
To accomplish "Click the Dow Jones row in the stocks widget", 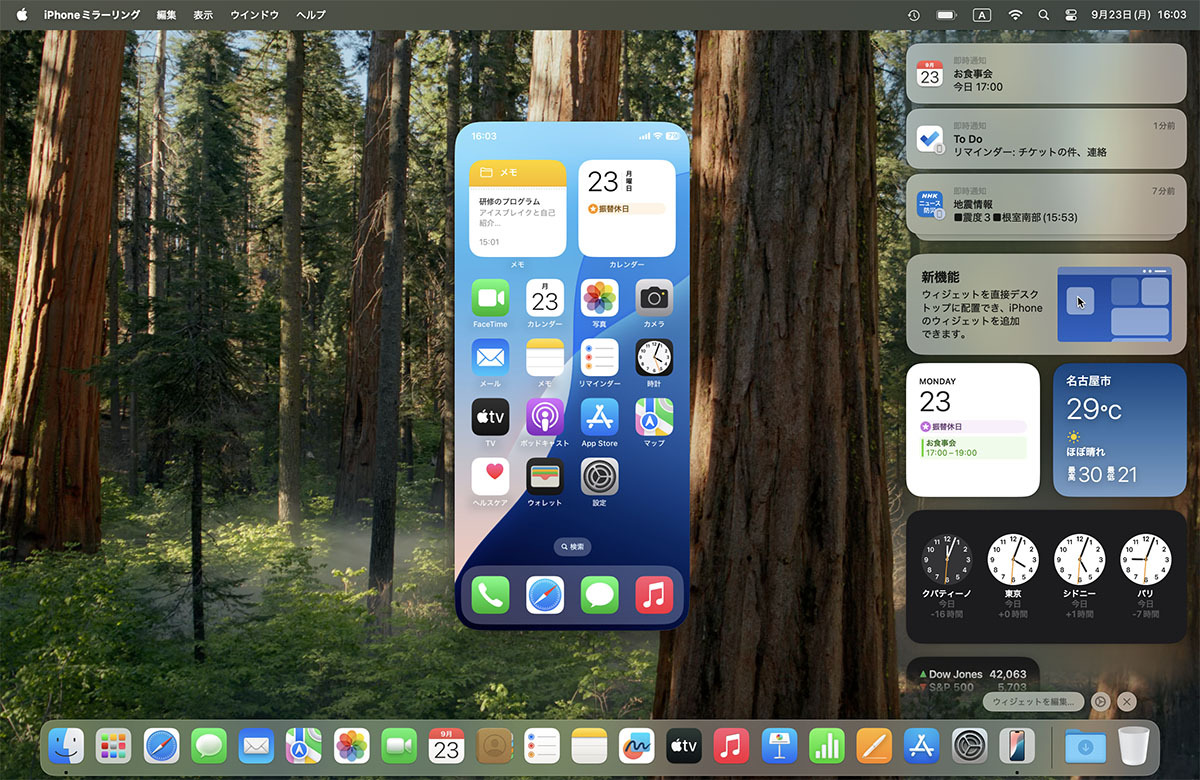I will (x=973, y=674).
